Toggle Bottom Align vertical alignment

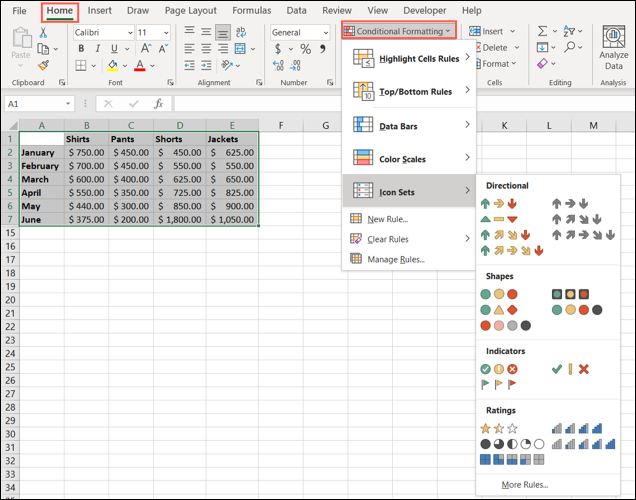tap(223, 32)
